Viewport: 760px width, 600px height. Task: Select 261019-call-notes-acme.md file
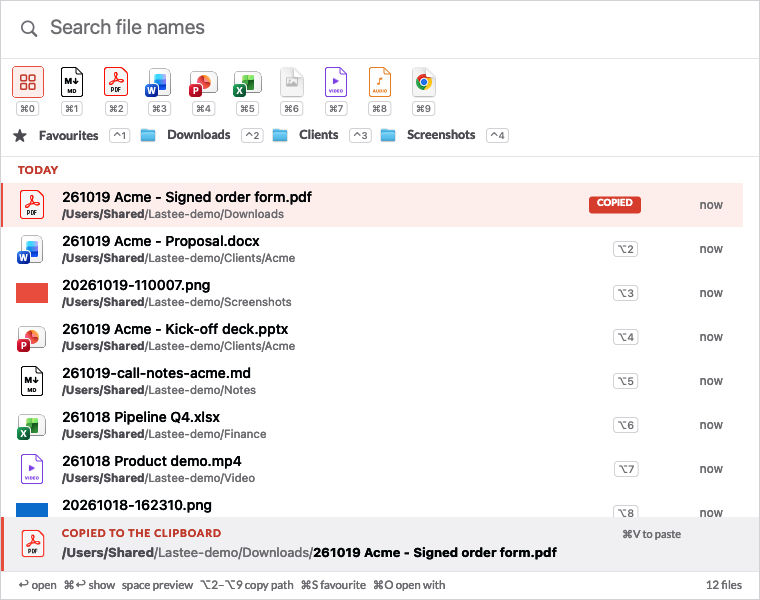coord(372,381)
